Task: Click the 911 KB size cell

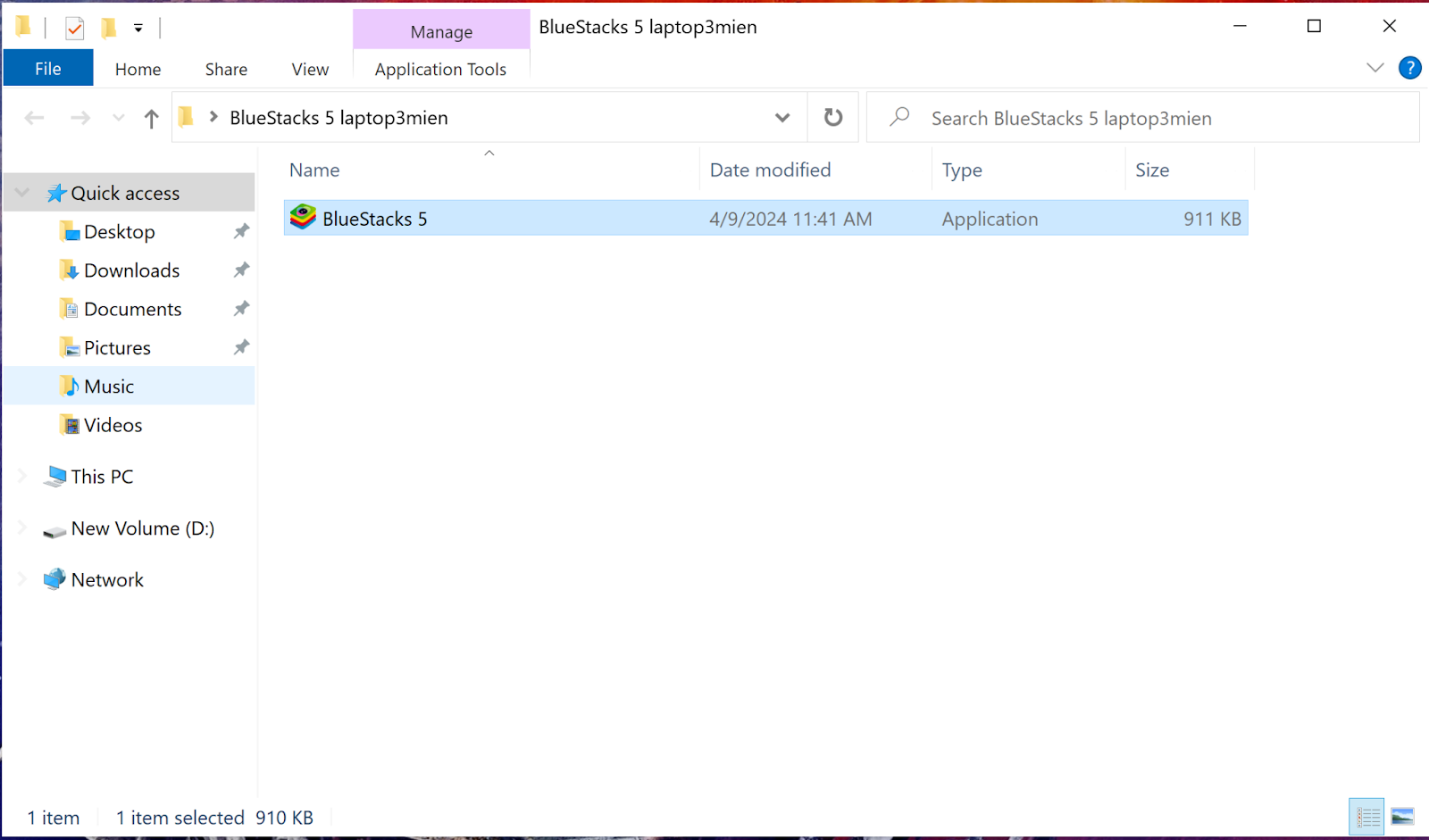Action: pyautogui.click(x=1212, y=219)
